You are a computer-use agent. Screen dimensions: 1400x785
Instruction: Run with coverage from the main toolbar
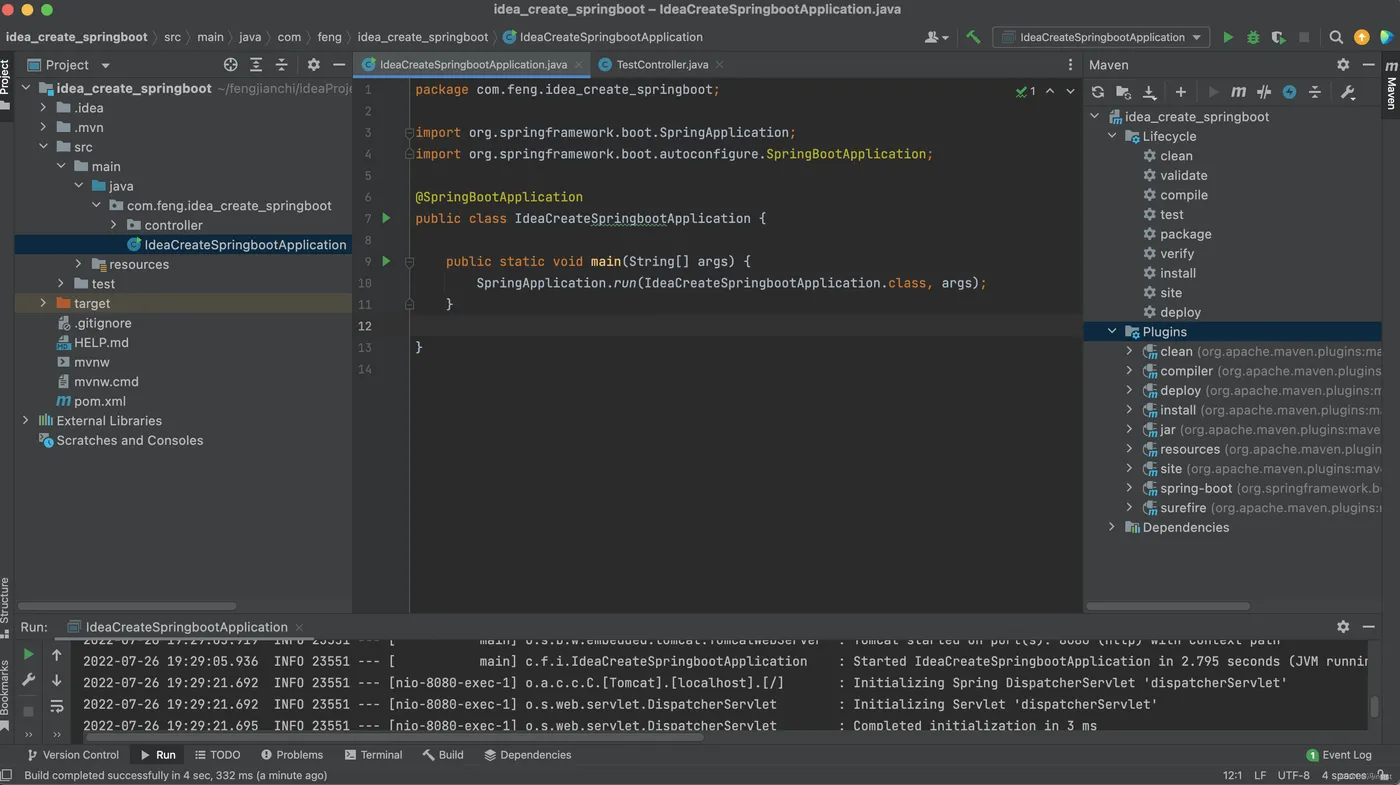1278,37
